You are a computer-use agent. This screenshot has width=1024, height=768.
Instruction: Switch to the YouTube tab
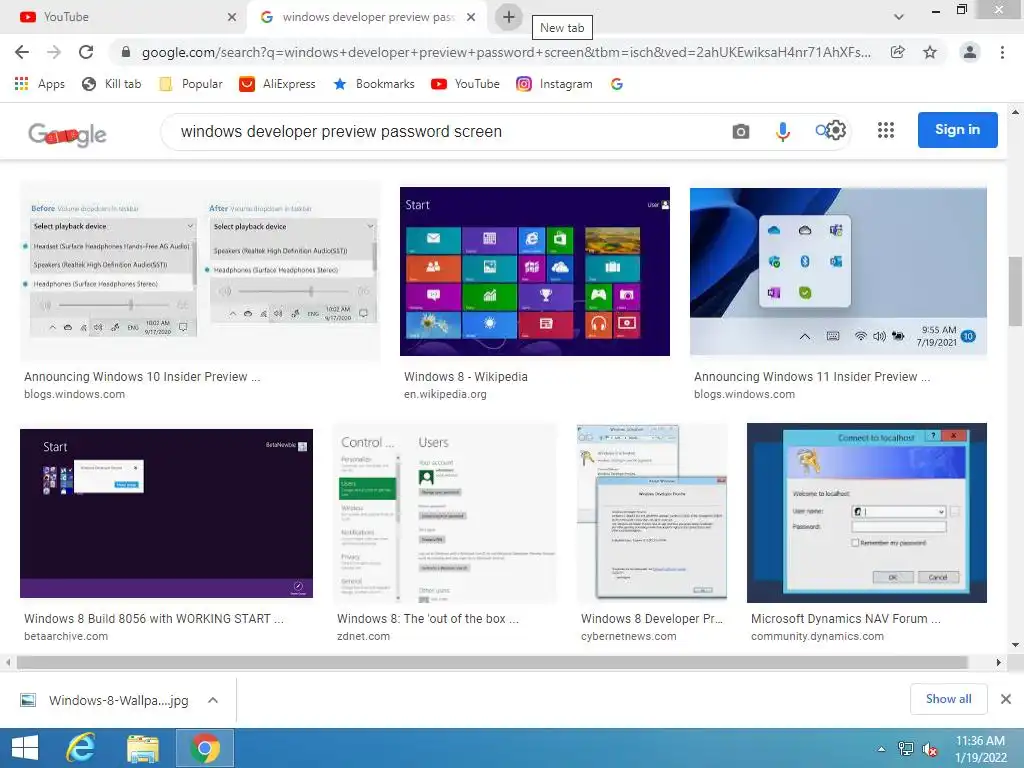[x=124, y=17]
